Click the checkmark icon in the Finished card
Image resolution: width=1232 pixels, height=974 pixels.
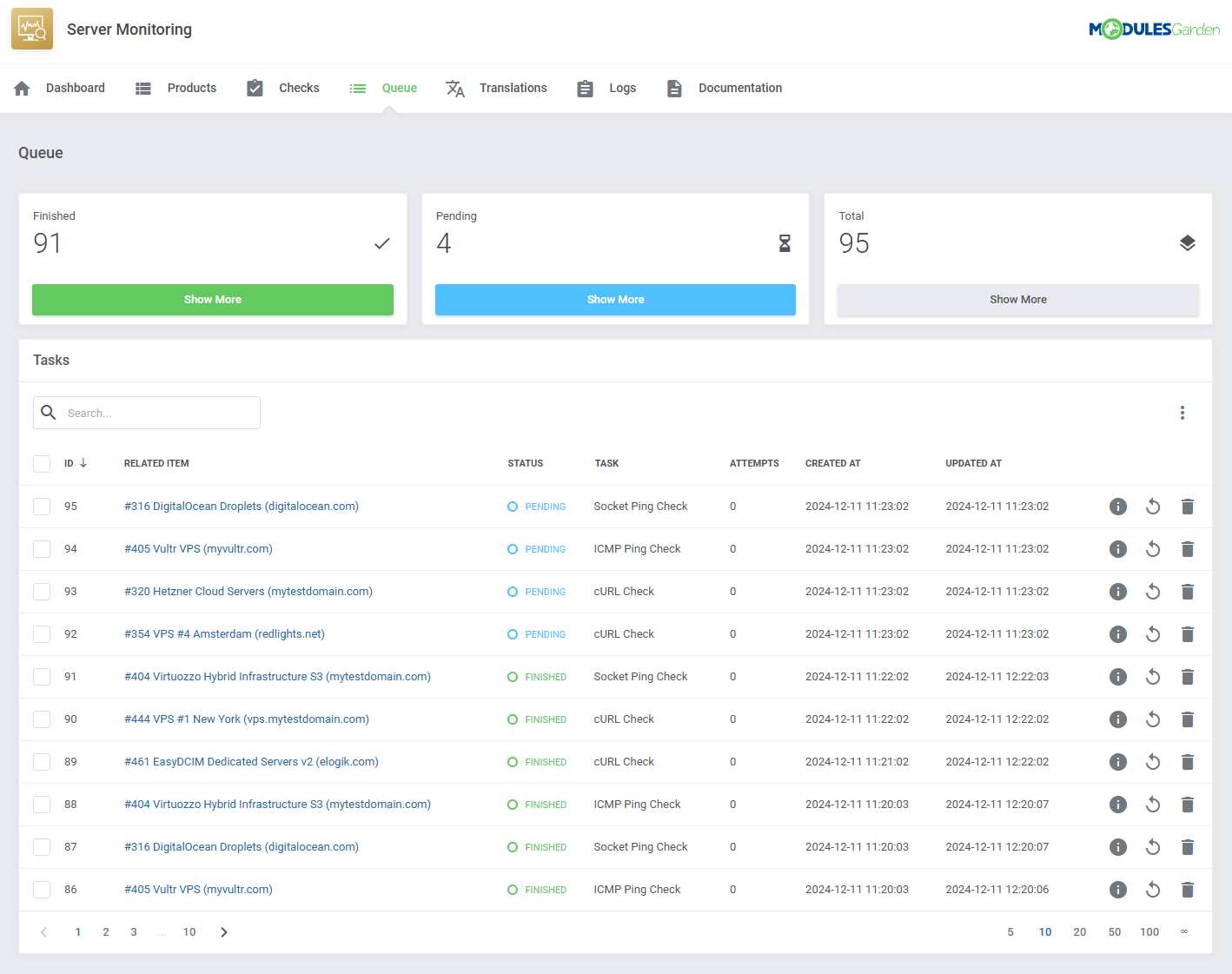click(x=381, y=243)
